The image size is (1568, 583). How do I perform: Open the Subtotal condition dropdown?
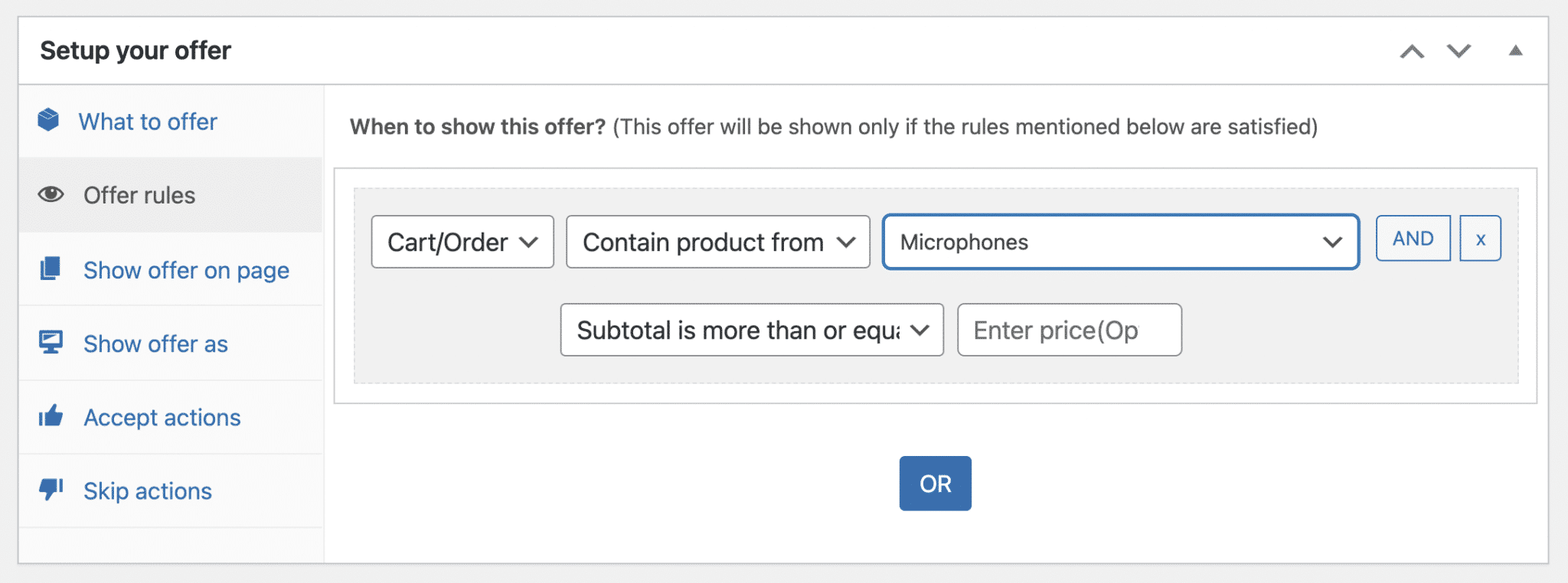[x=751, y=330]
